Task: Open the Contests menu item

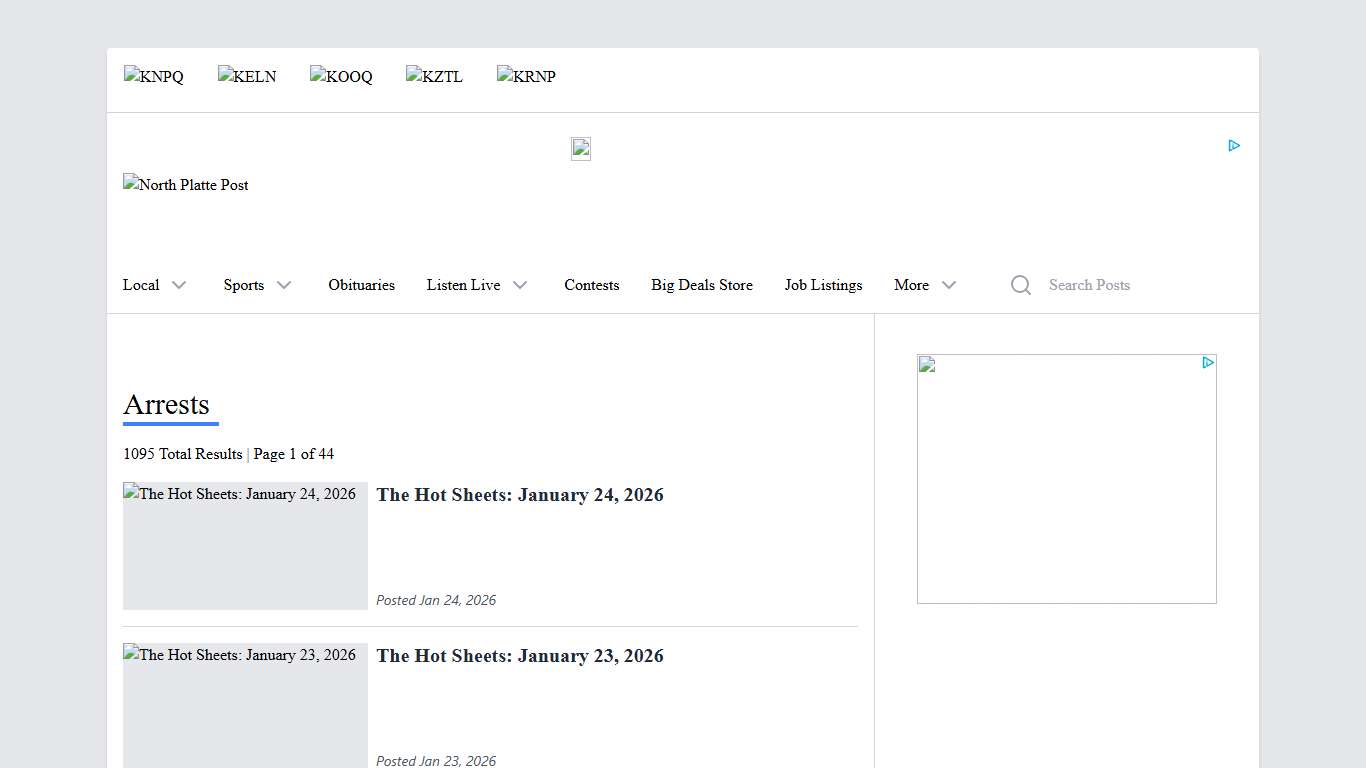Action: coord(591,285)
